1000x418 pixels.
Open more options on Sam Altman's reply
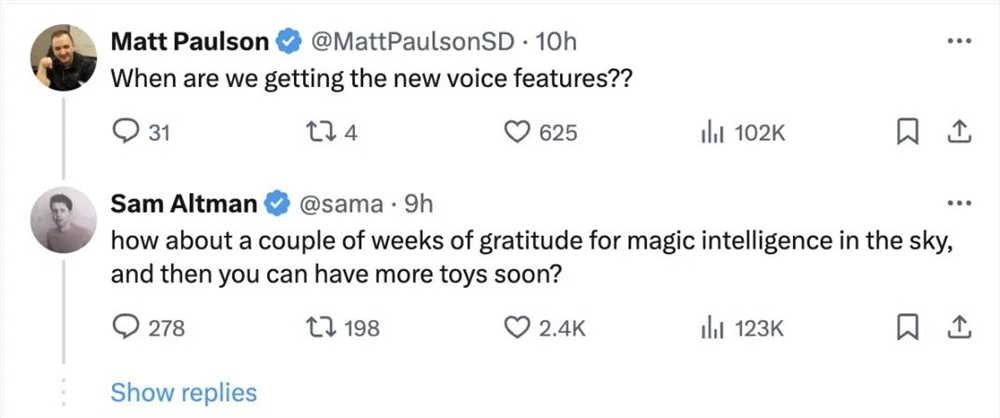click(958, 204)
